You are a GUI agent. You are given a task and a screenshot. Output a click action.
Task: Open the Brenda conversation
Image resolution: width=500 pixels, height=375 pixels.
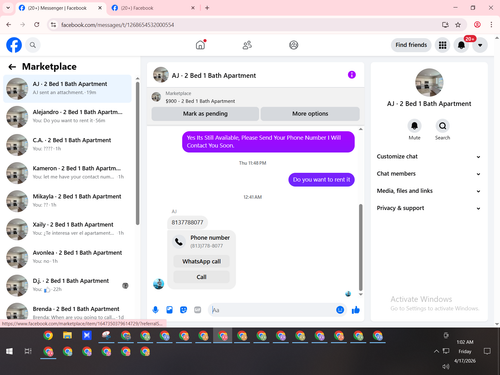point(67,311)
